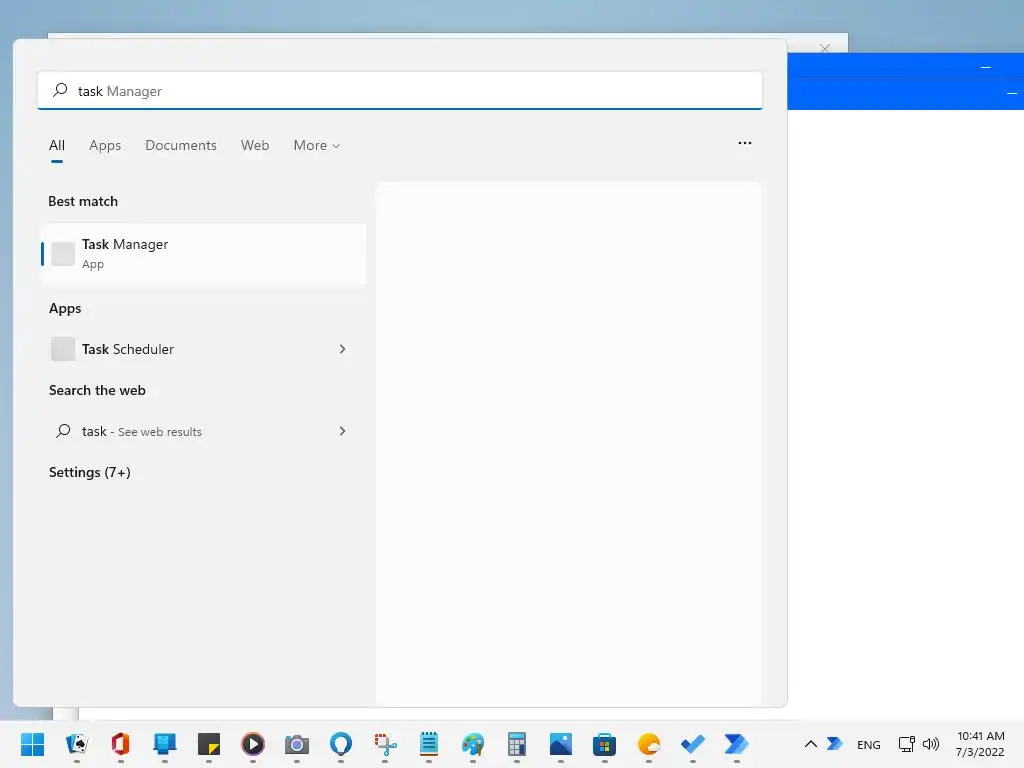Image resolution: width=1024 pixels, height=768 pixels.
Task: Launch Paint from taskbar
Action: point(473,744)
